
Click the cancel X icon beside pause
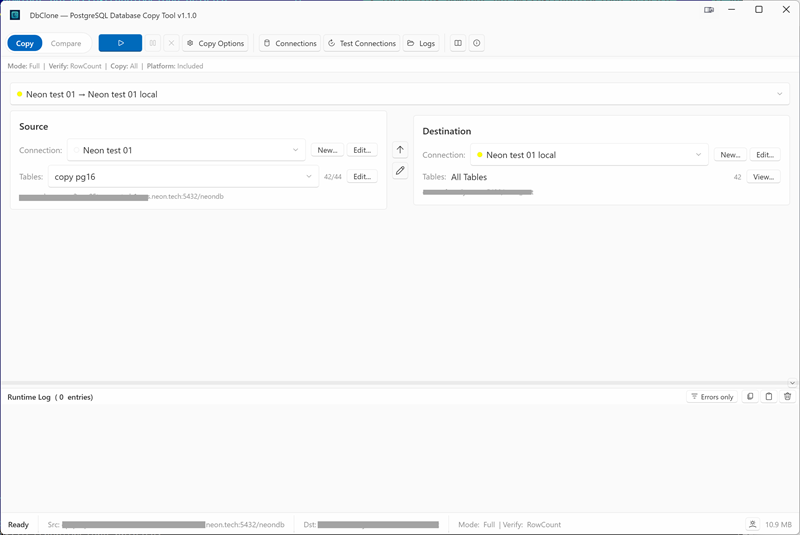point(171,43)
